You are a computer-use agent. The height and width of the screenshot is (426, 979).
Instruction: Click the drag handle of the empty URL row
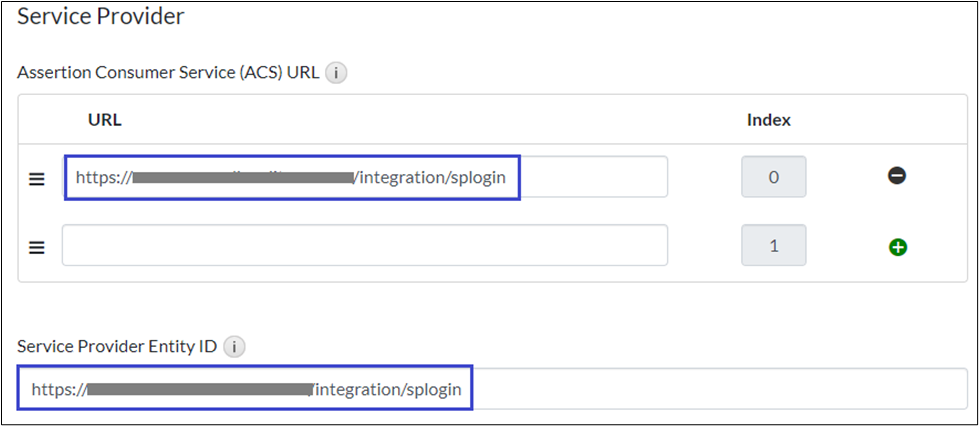coord(36,247)
